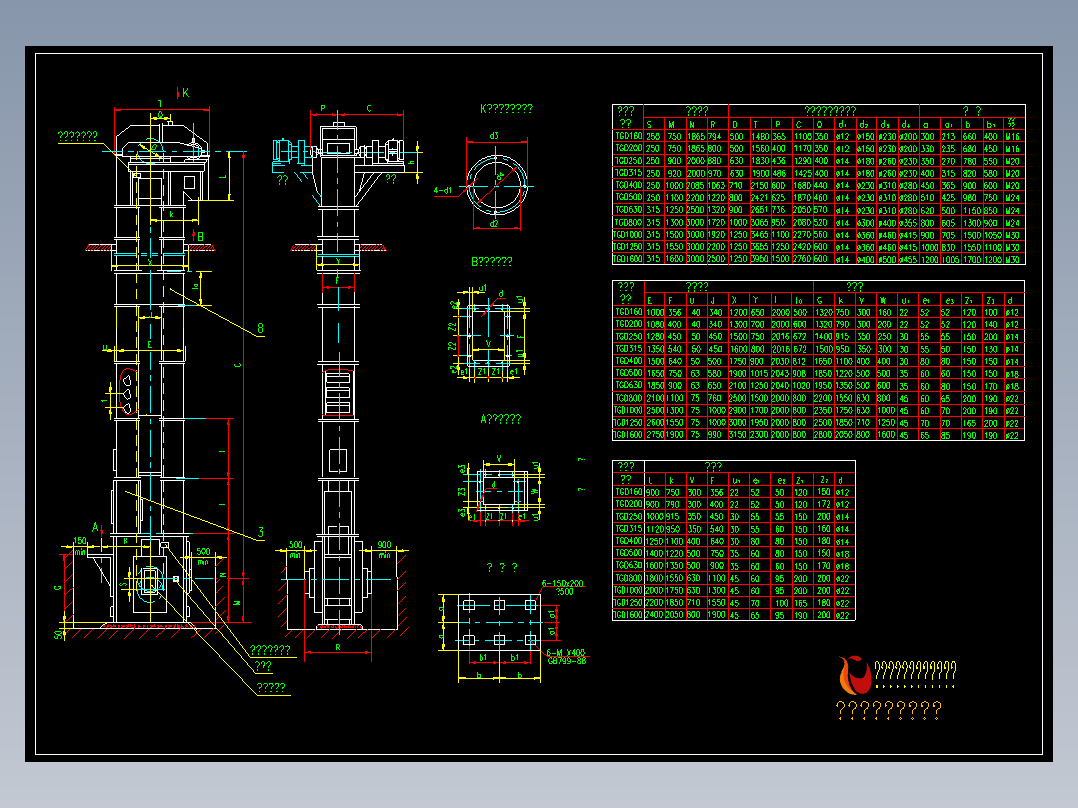Screen dimensions: 1078x808
Task: Click the value 3950 in the TGD1600 row
Action: point(758,259)
